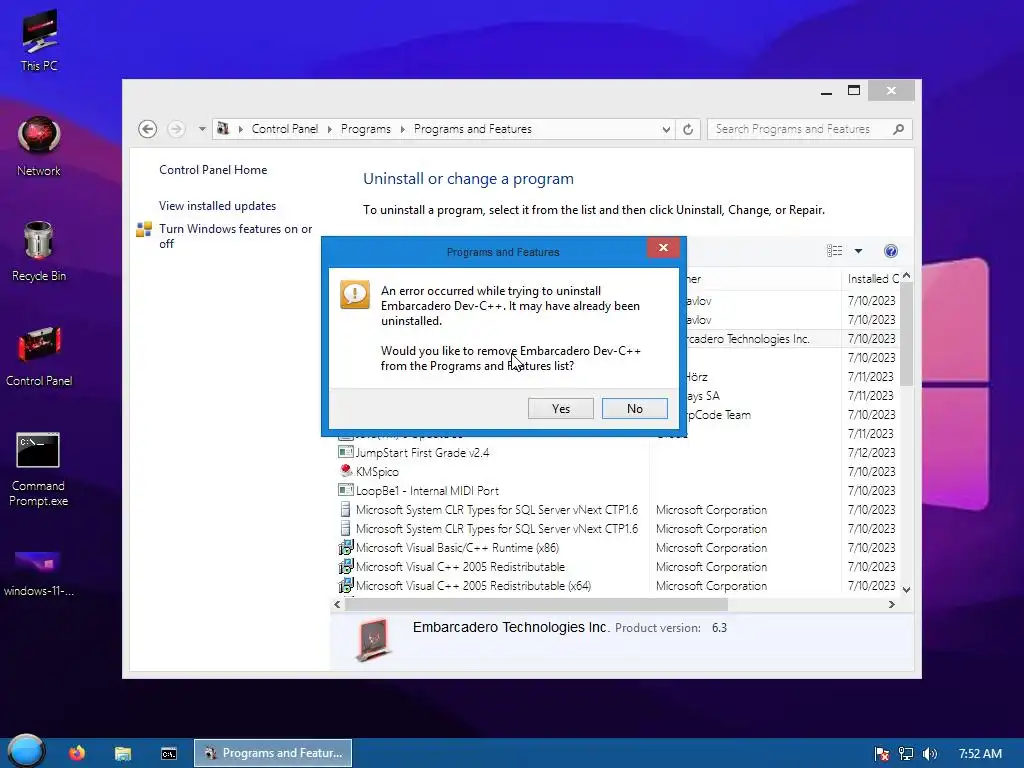This screenshot has width=1024, height=768.
Task: Decline removal by clicking No
Action: point(634,408)
